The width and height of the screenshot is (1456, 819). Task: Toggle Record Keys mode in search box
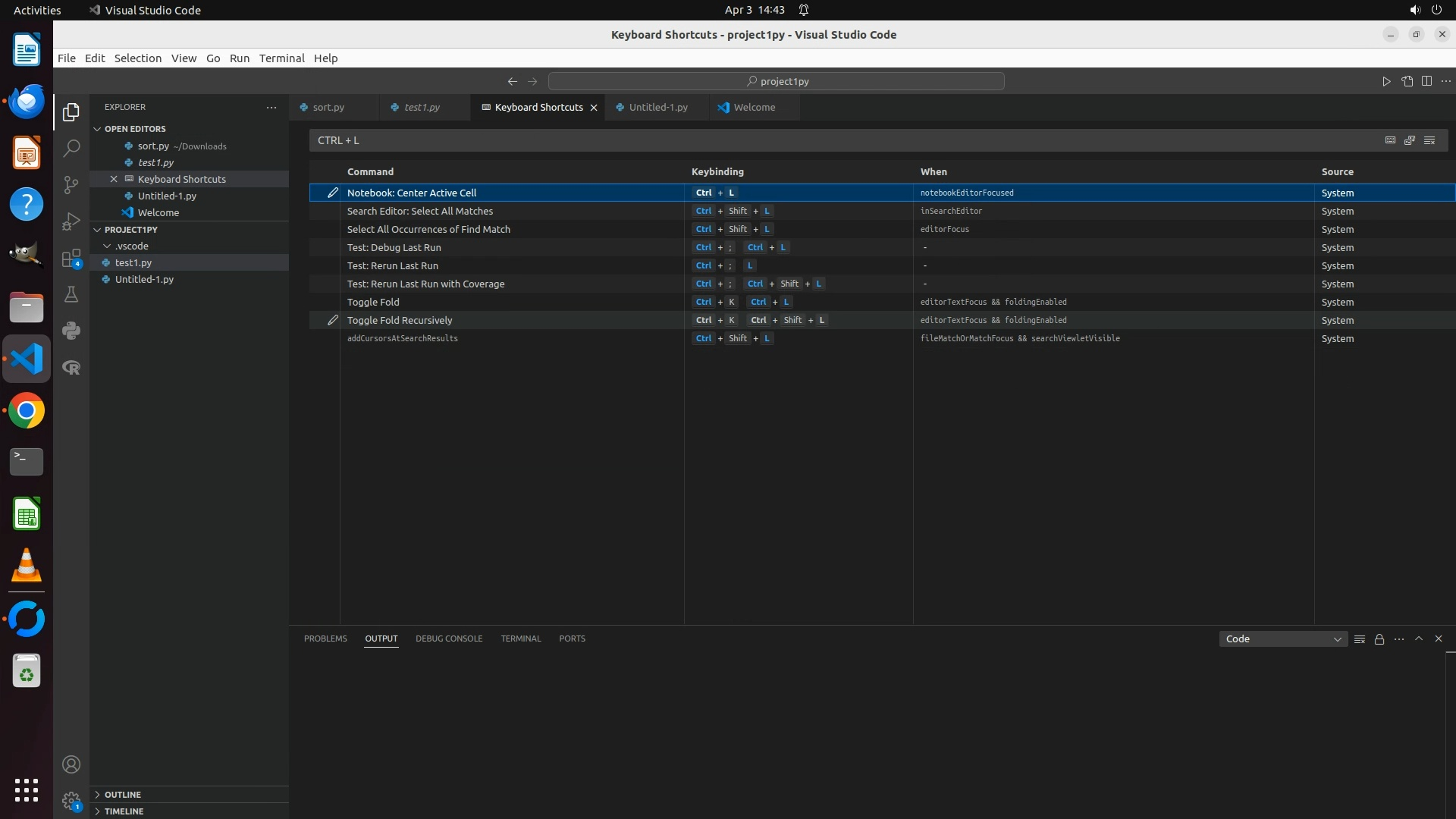coord(1390,140)
